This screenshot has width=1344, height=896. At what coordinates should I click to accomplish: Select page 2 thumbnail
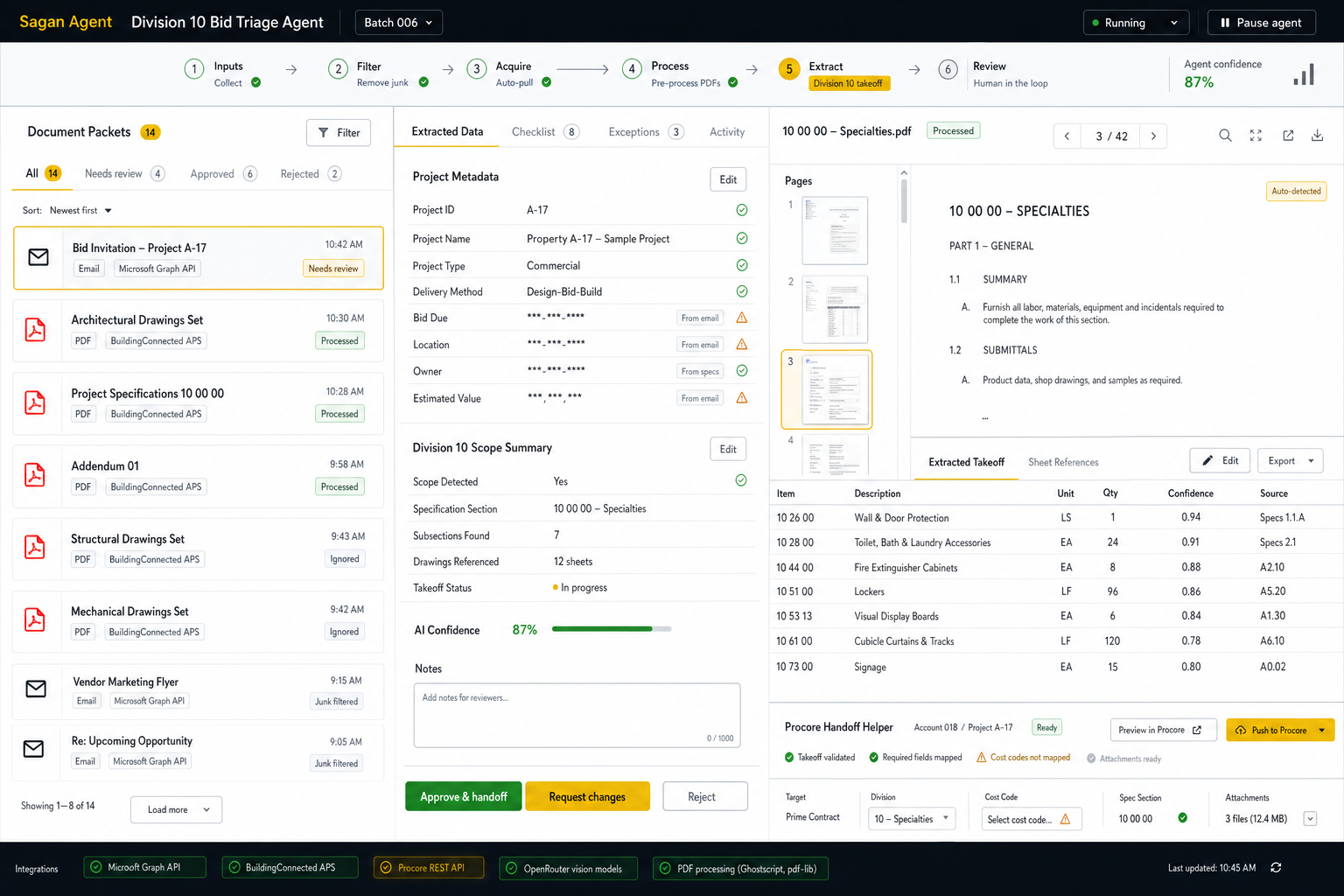pyautogui.click(x=836, y=309)
